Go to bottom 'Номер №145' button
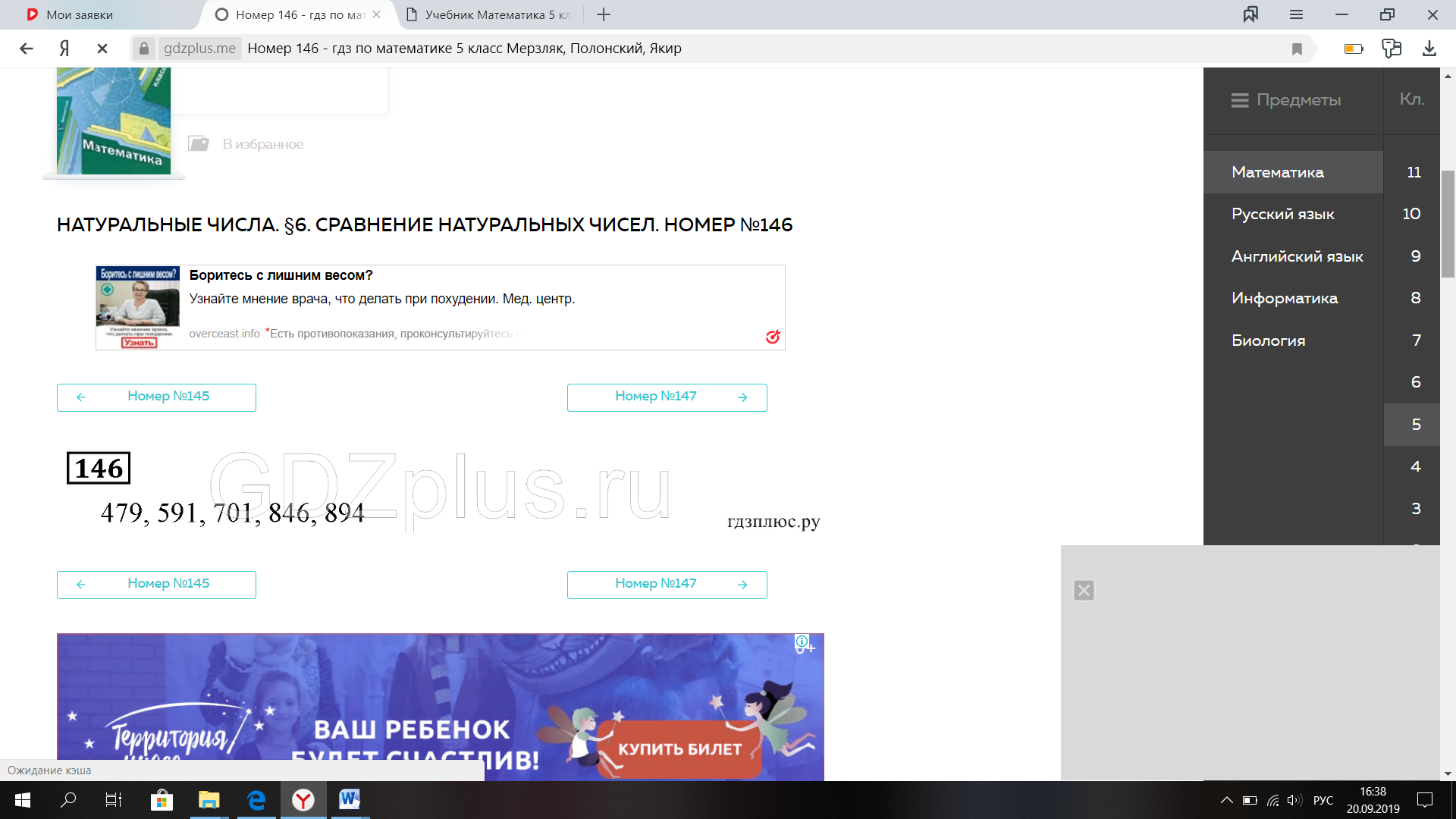Viewport: 1456px width, 819px height. [x=156, y=584]
